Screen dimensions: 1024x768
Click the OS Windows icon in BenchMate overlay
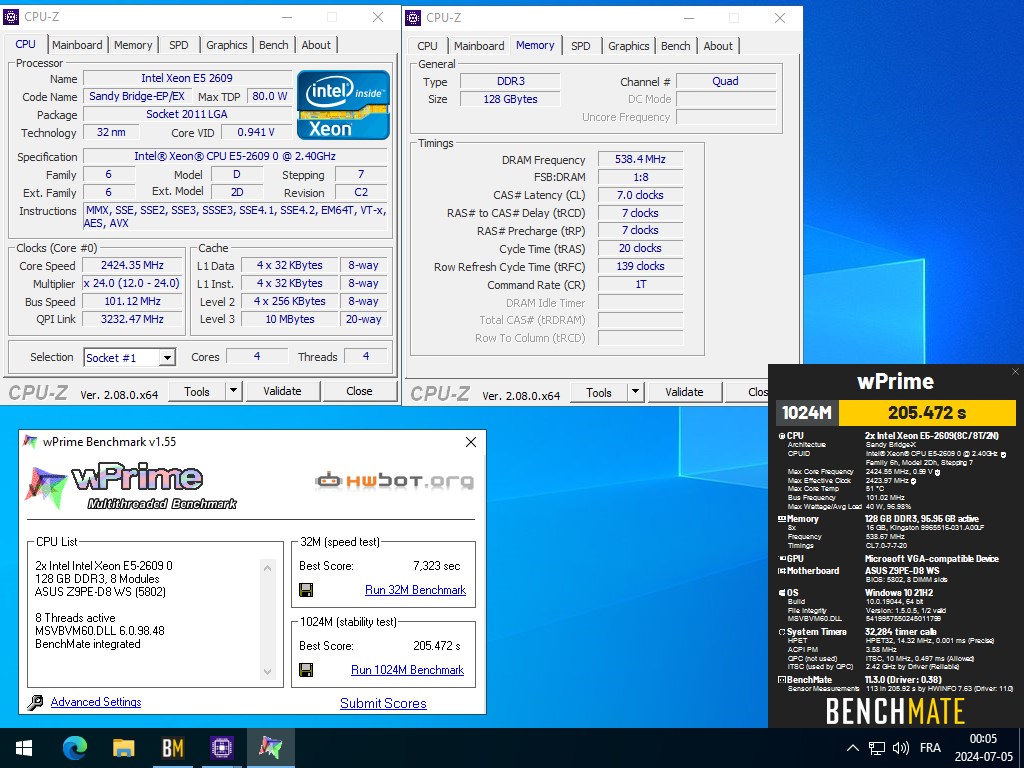(782, 593)
